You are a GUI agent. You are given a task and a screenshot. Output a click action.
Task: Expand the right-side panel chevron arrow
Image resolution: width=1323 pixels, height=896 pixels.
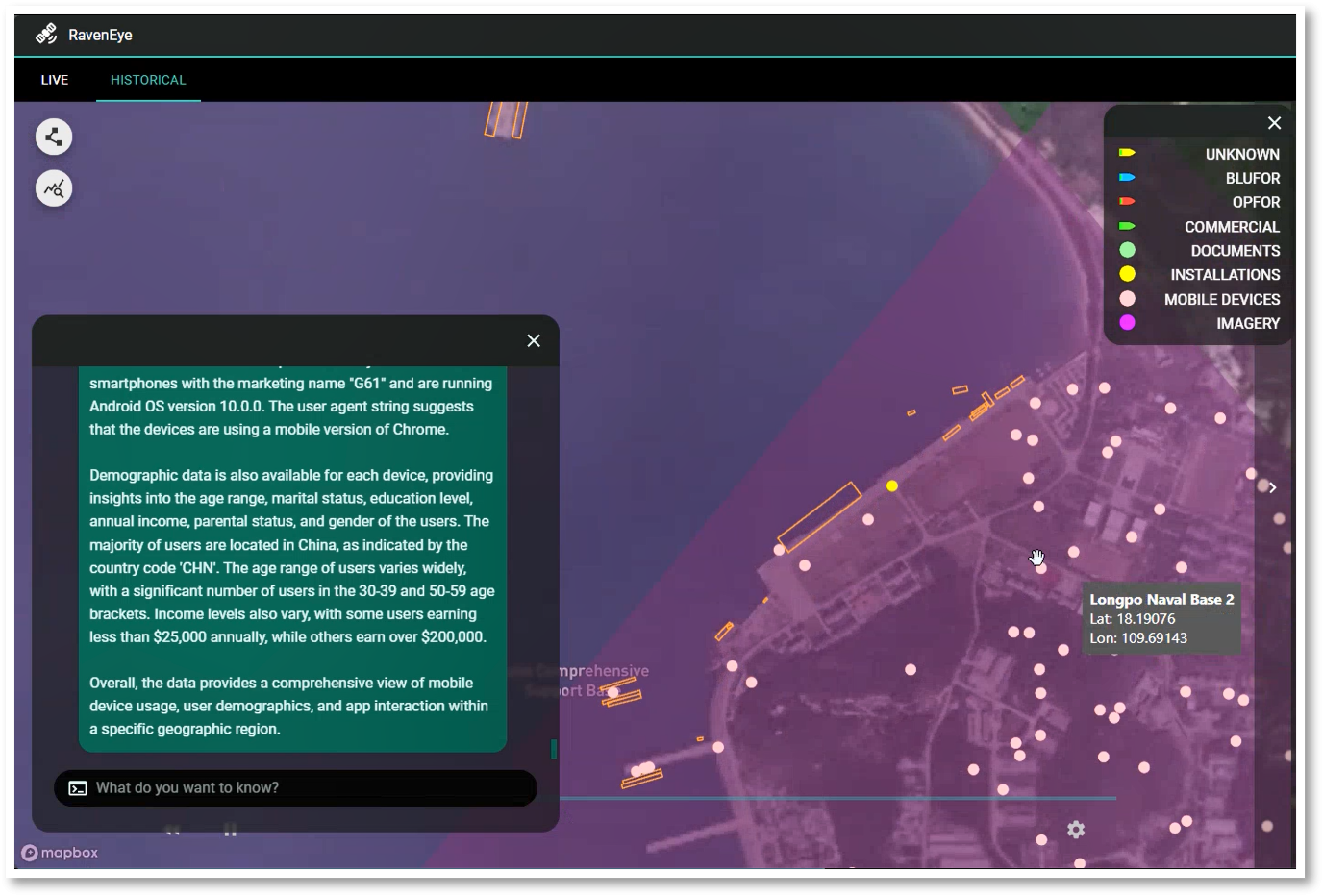click(1272, 488)
